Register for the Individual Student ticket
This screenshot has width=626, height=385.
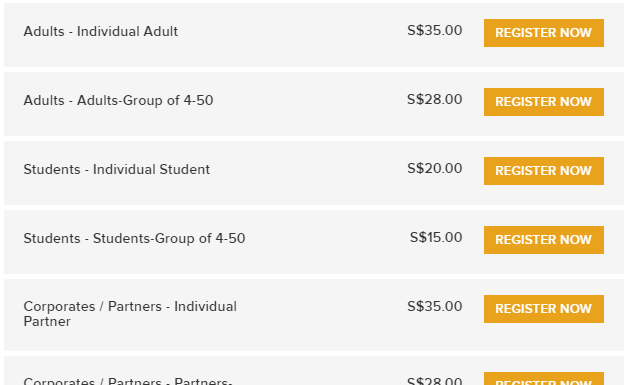click(x=544, y=171)
